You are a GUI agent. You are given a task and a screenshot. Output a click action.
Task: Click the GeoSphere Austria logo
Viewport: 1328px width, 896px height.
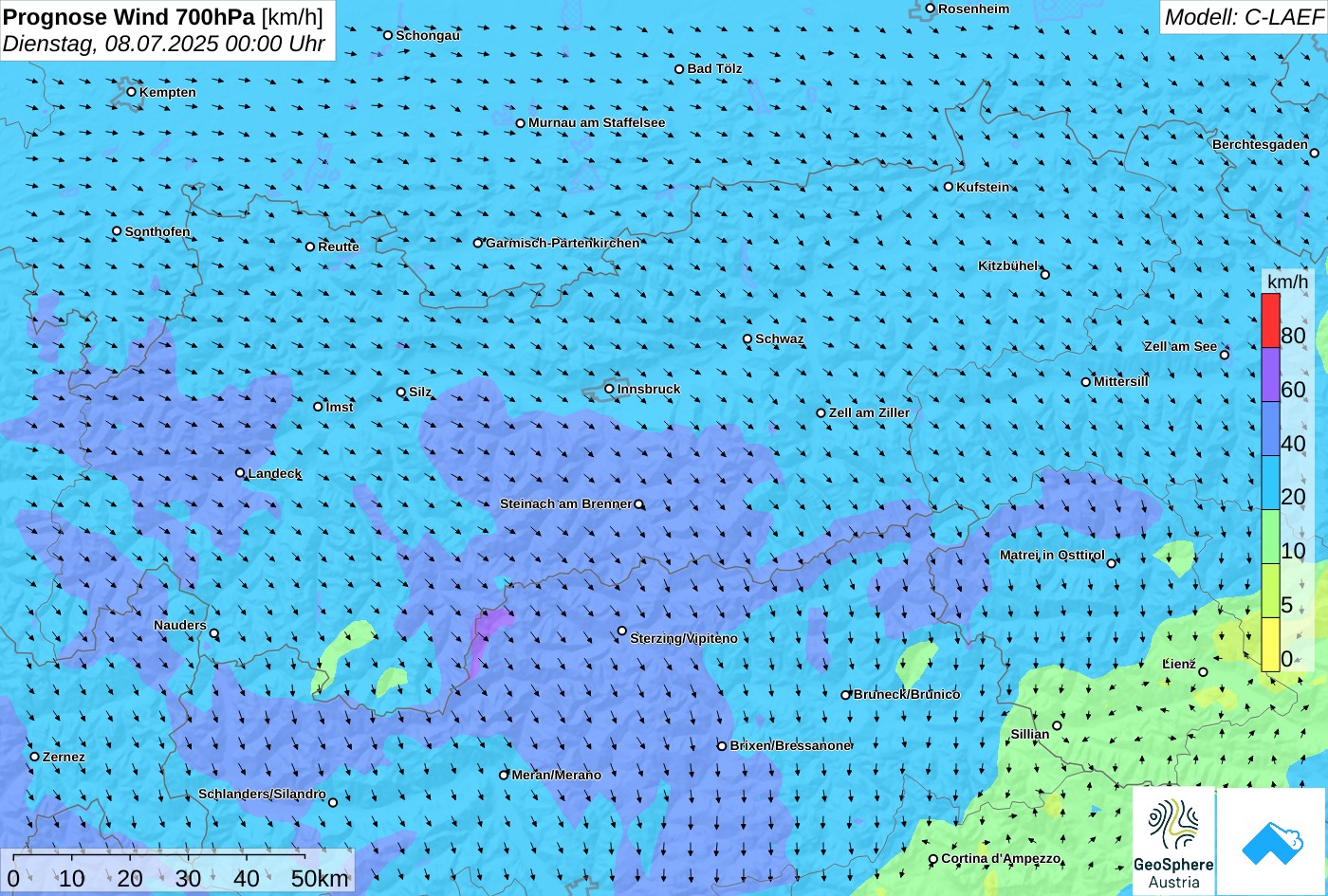pyautogui.click(x=1173, y=841)
